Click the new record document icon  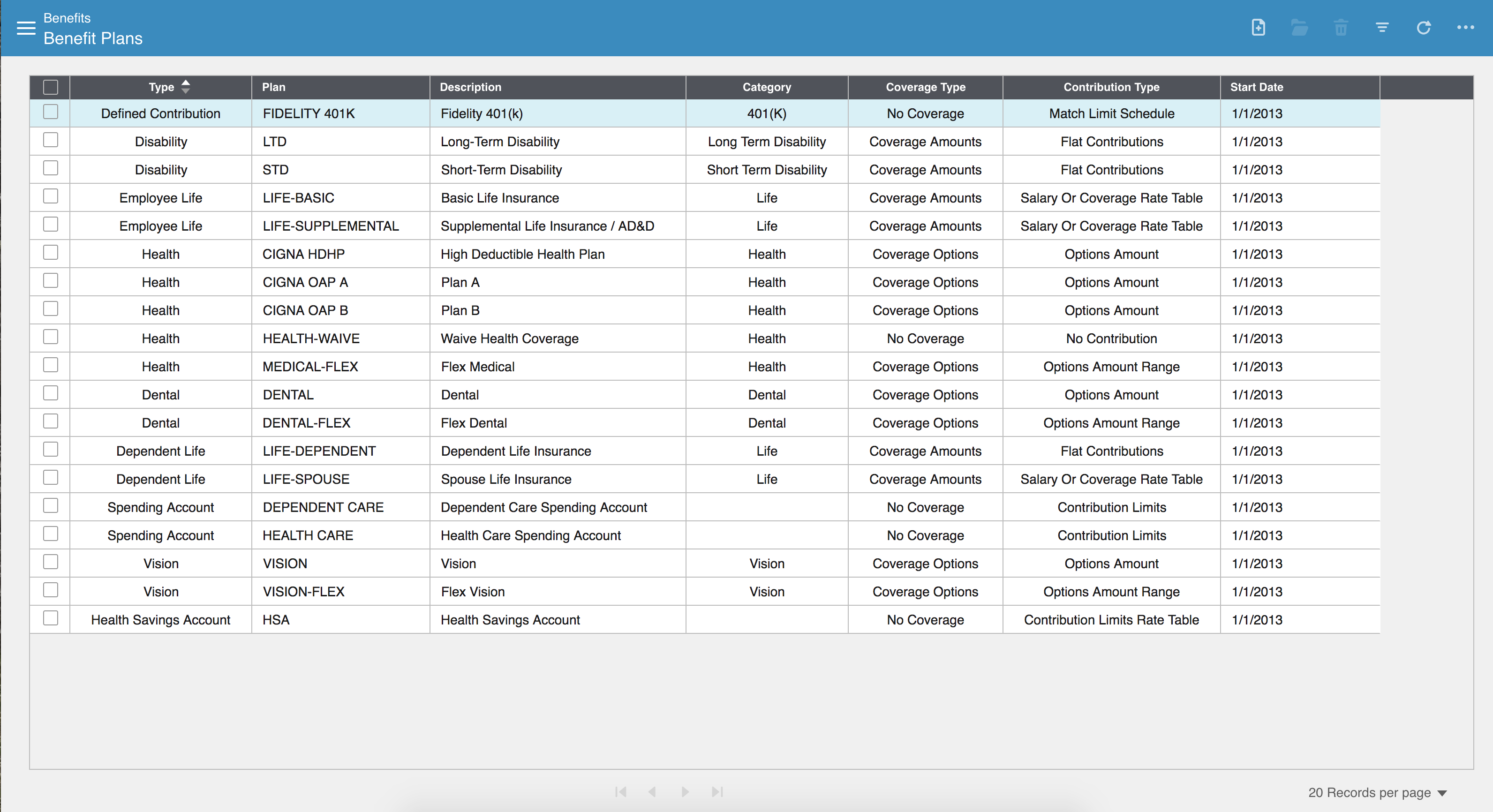(x=1258, y=27)
